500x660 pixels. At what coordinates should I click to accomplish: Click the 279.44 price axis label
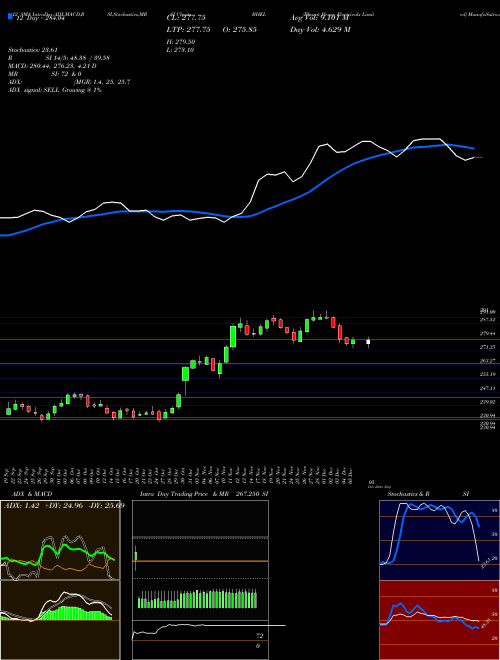[488, 334]
